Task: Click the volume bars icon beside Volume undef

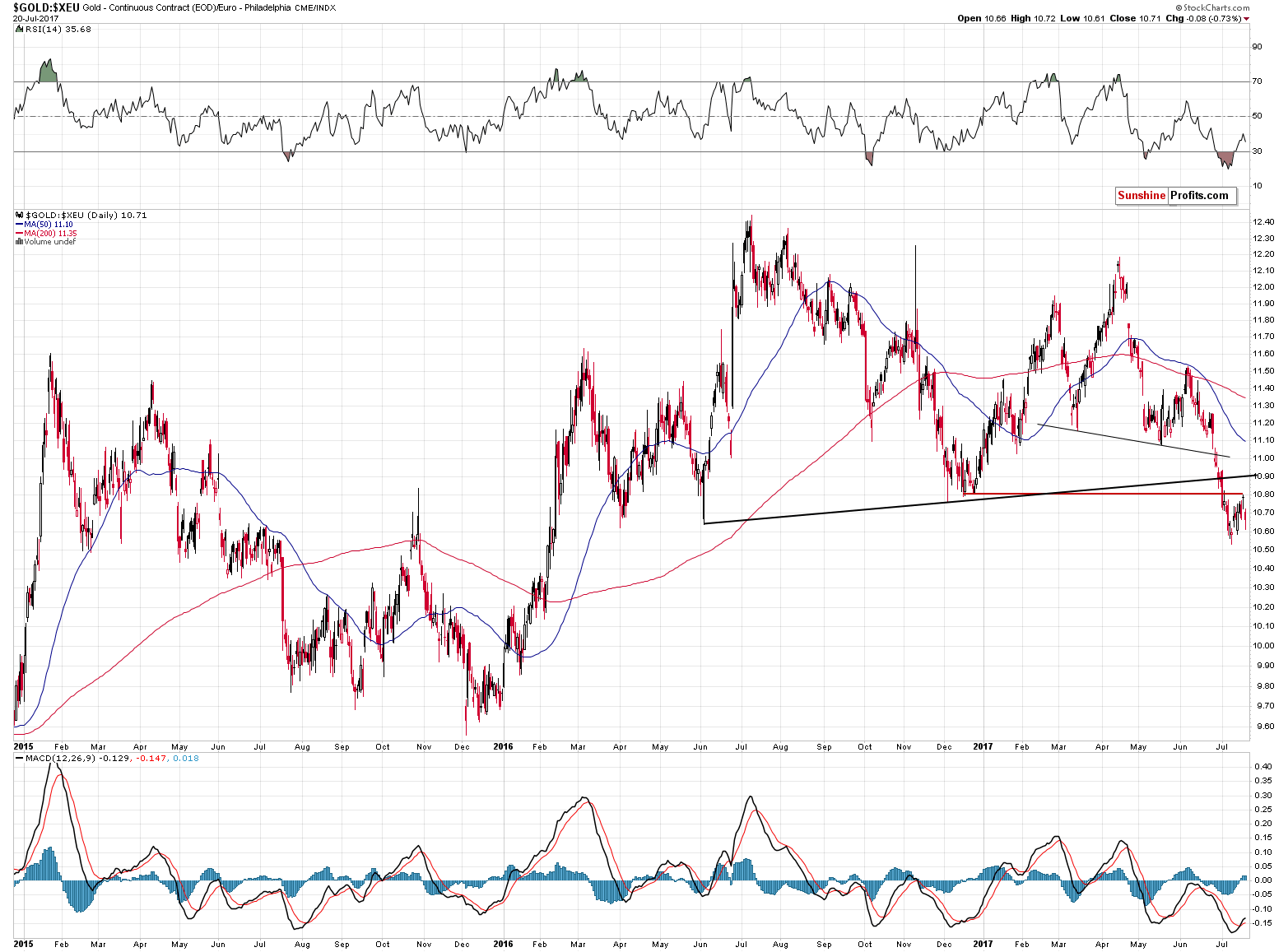Action: [x=19, y=241]
